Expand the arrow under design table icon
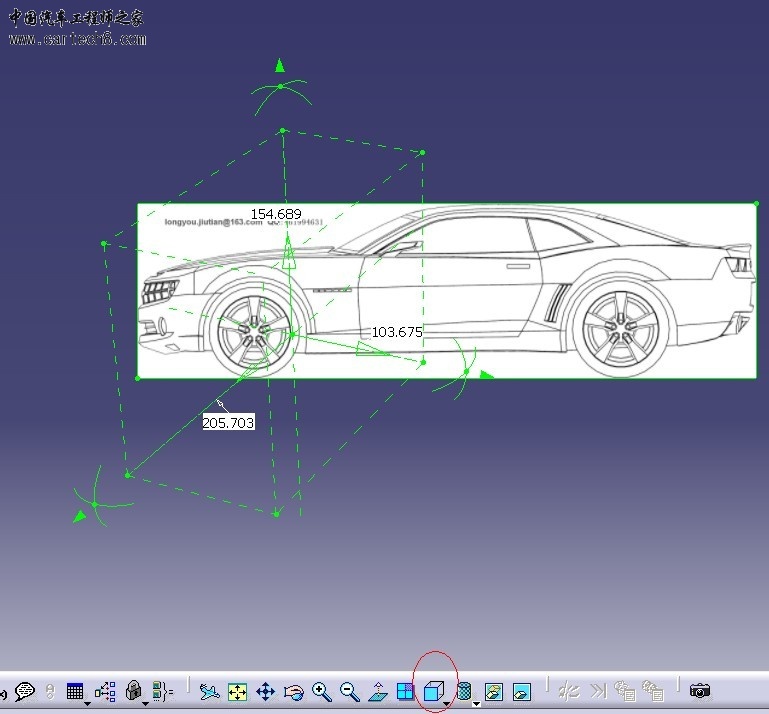769x714 pixels. pyautogui.click(x=88, y=704)
